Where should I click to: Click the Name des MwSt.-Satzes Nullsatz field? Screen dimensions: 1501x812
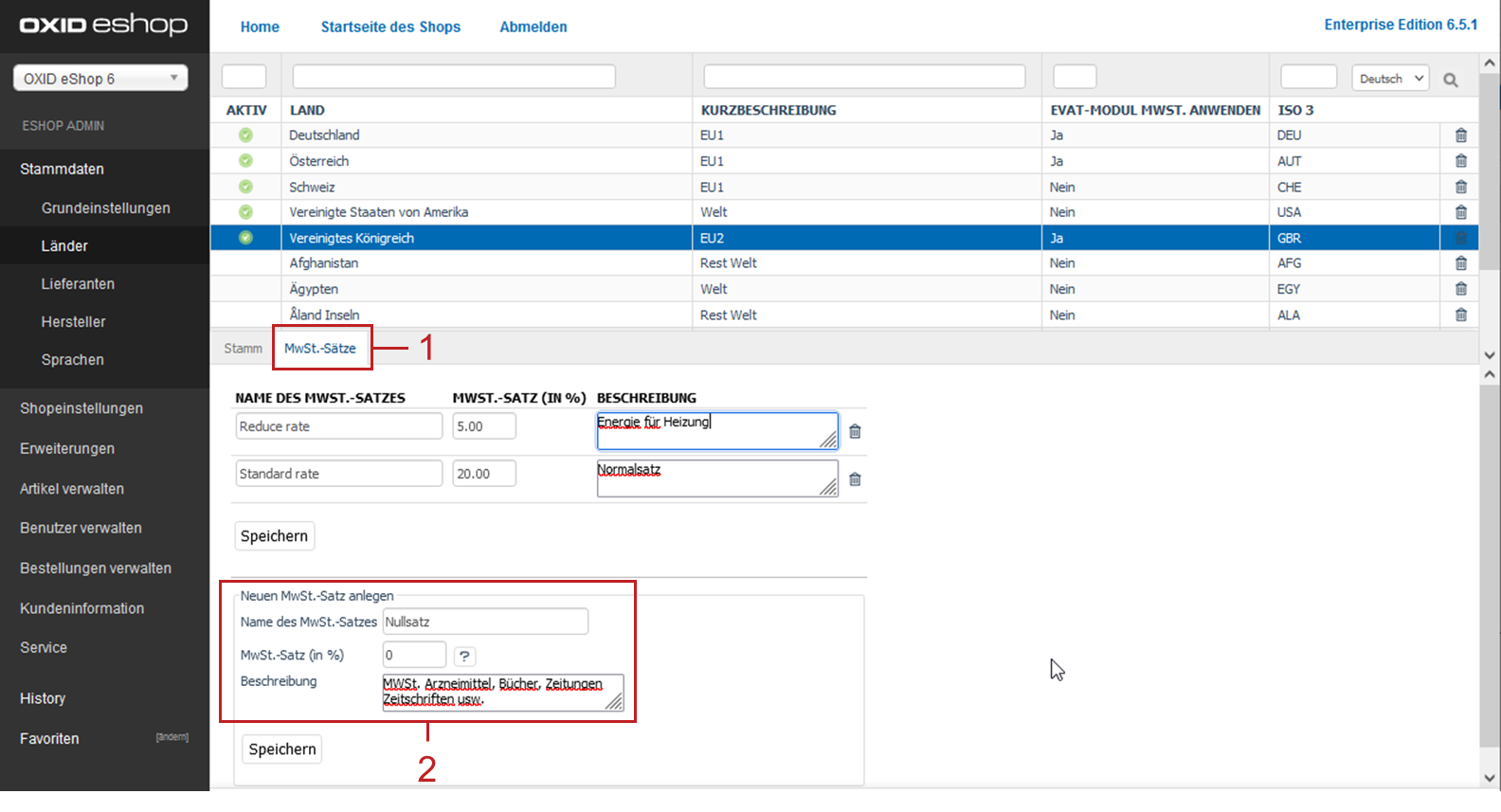(484, 623)
